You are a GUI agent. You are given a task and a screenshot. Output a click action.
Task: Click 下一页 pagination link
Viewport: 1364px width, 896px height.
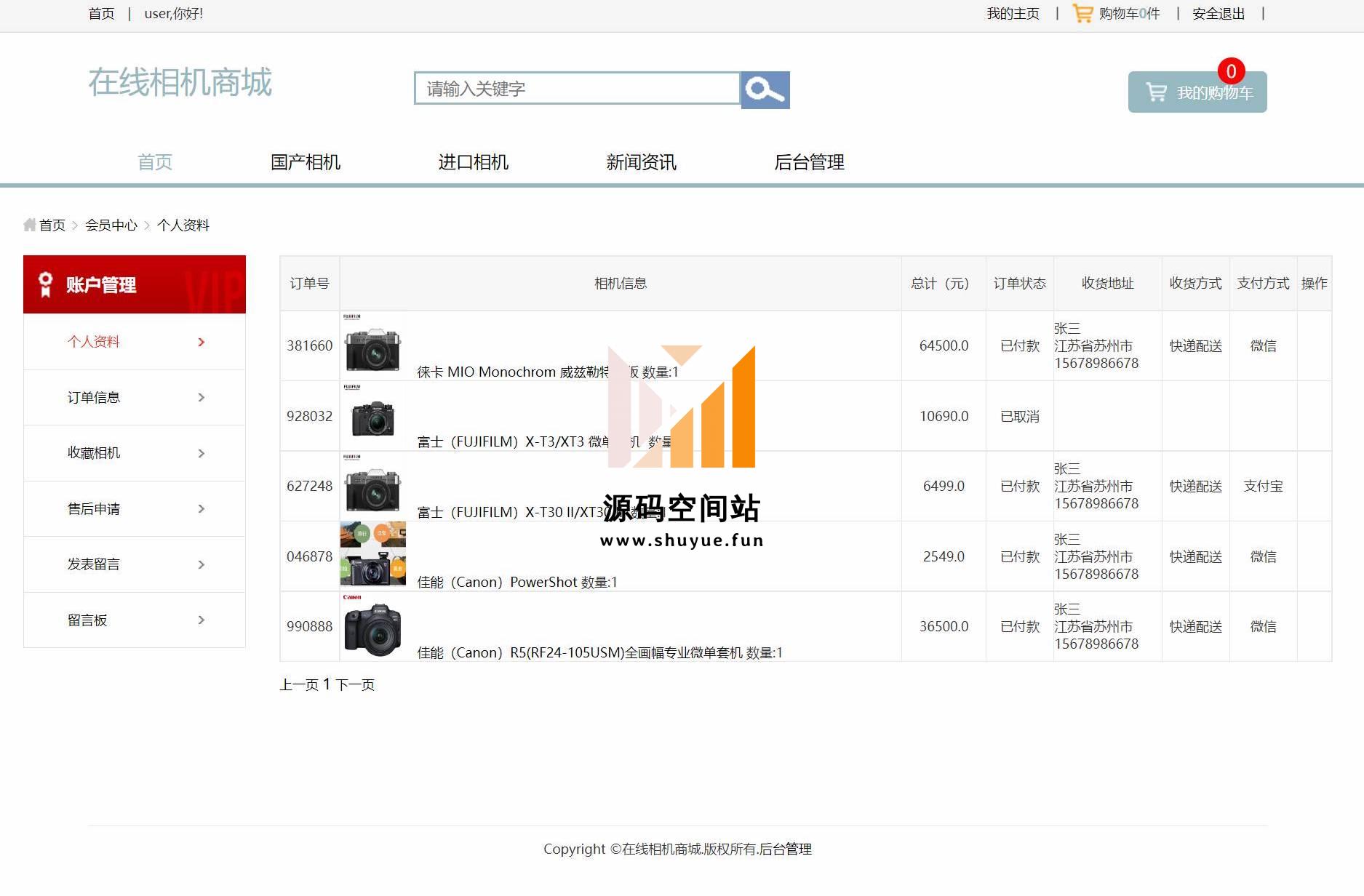pyautogui.click(x=355, y=684)
